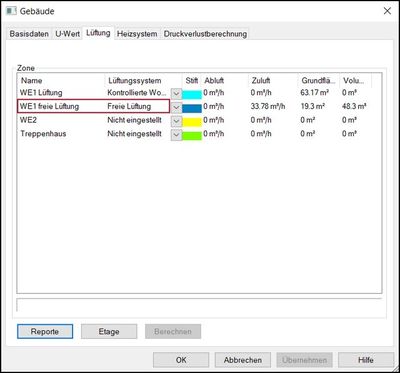Viewport: 400px width, 373px height.
Task: Confirm with the OK button
Action: click(181, 360)
